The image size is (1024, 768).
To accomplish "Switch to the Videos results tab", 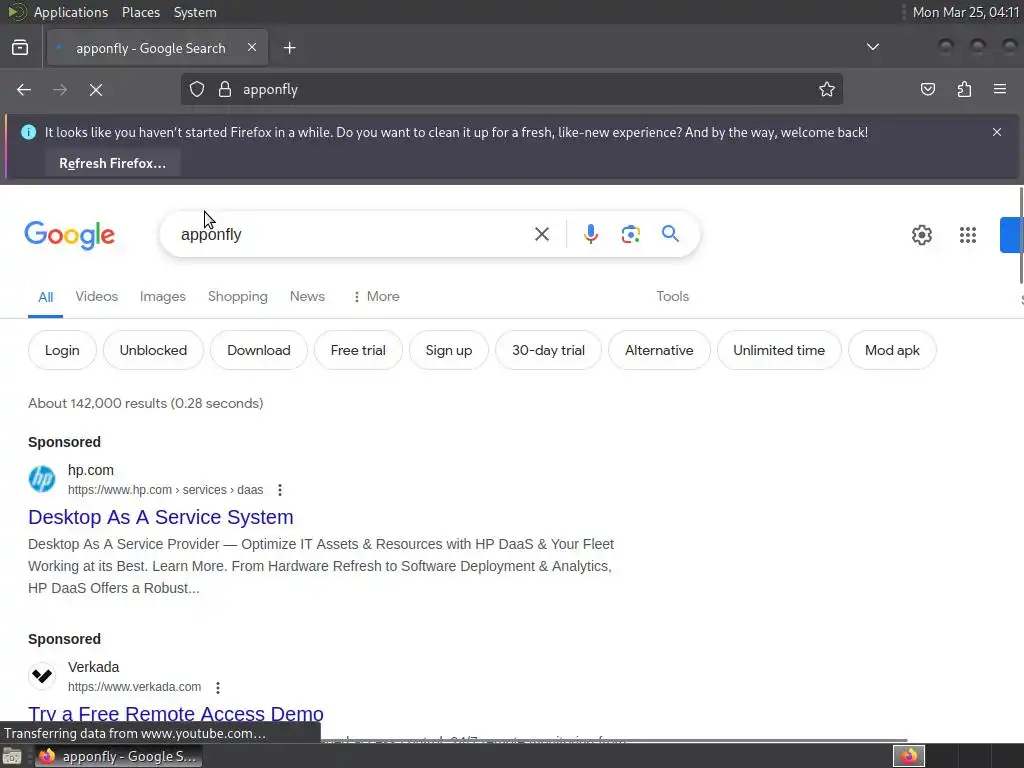I will (97, 296).
